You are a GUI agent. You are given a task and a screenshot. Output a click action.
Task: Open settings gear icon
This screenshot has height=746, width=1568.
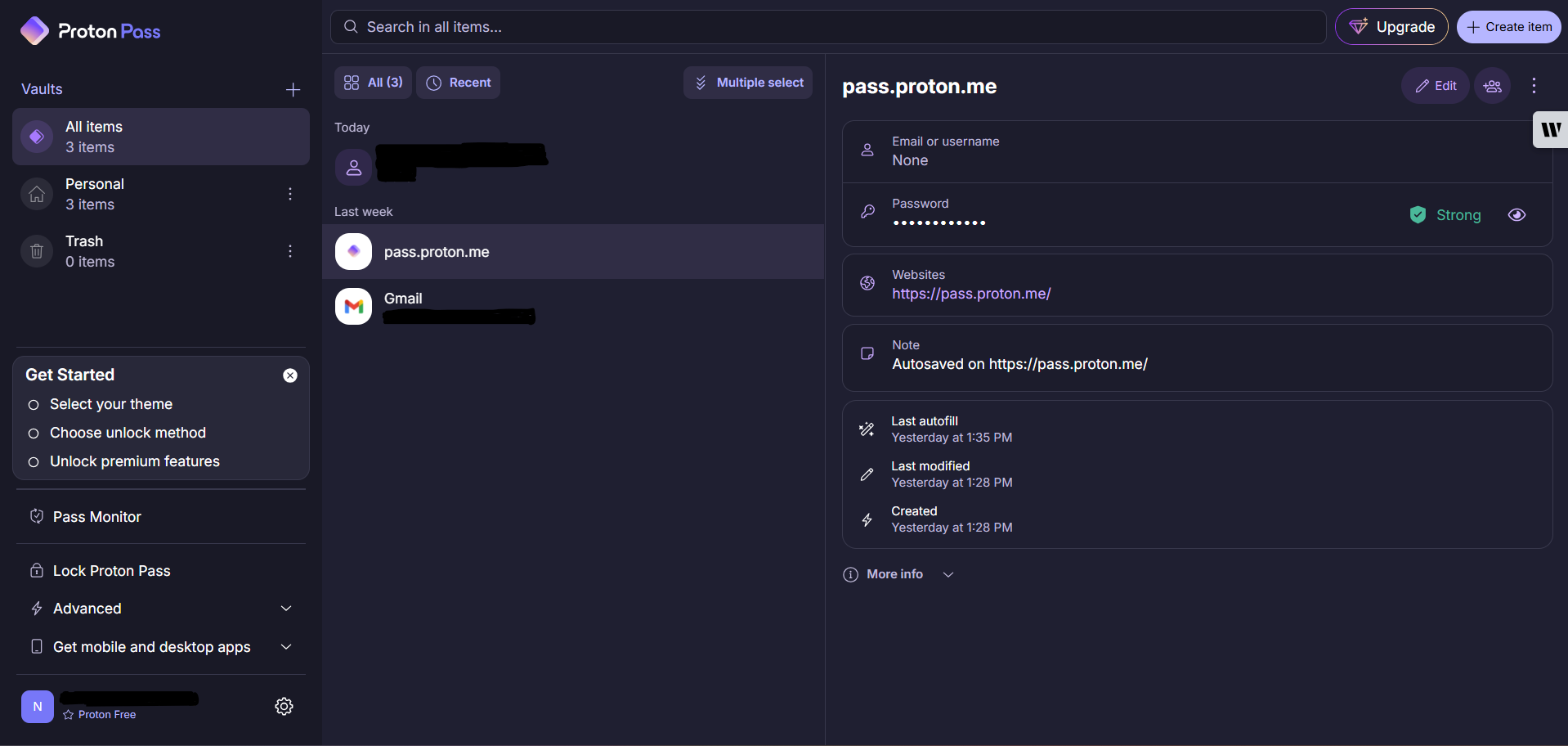click(284, 707)
